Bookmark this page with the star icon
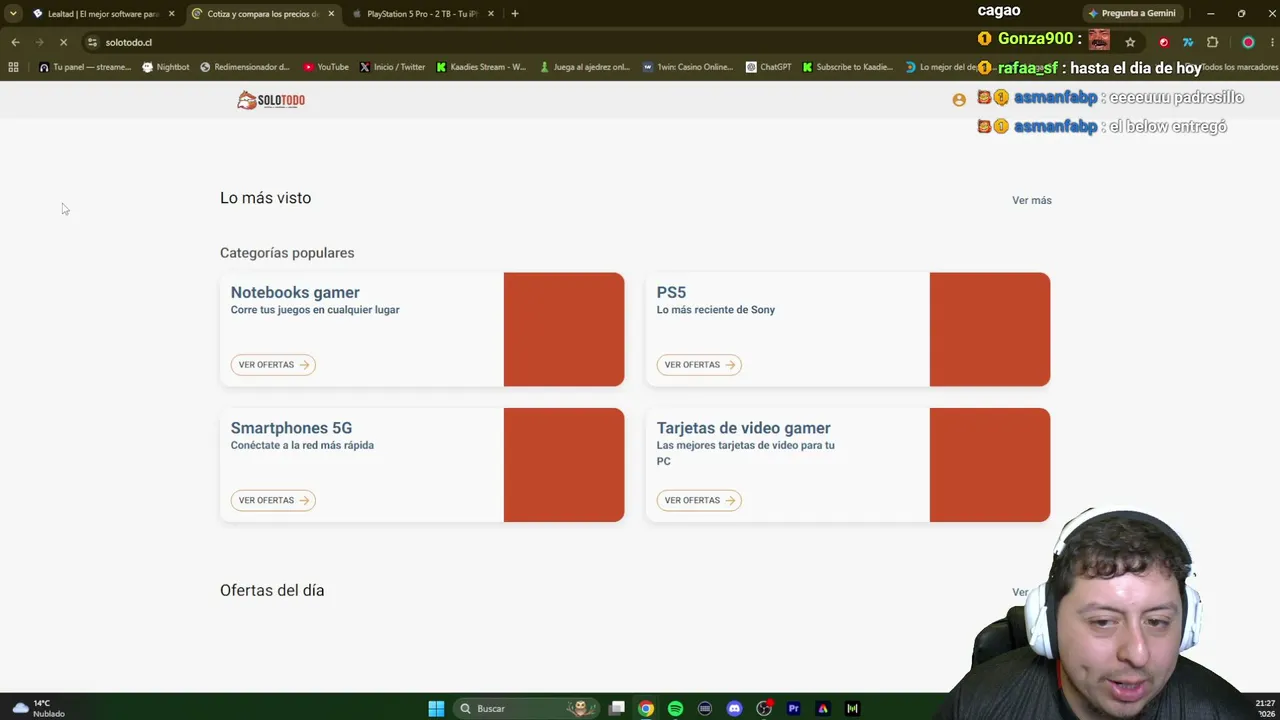This screenshot has height=720, width=1280. tap(1130, 42)
